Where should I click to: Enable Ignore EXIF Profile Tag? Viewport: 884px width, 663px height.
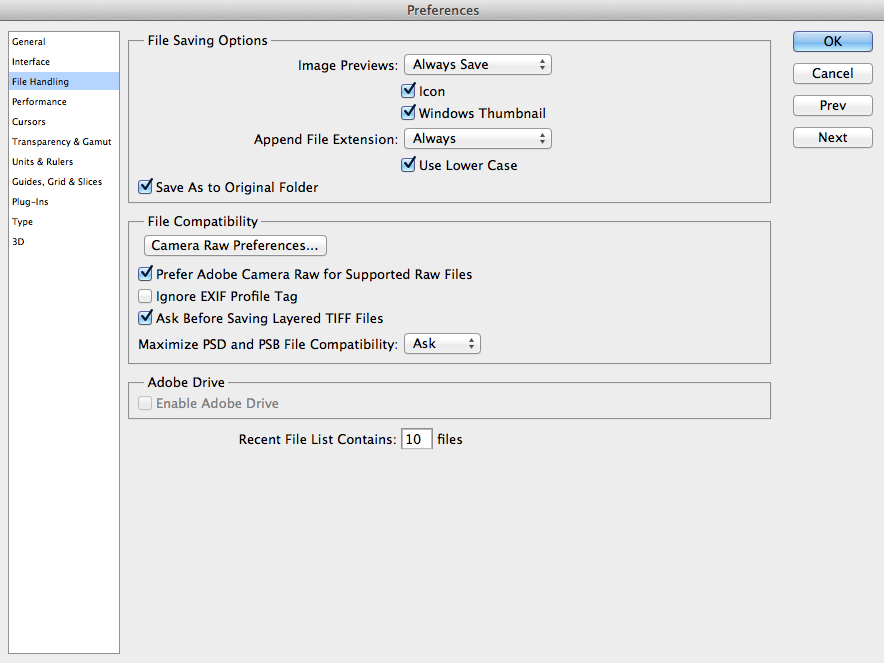(145, 296)
